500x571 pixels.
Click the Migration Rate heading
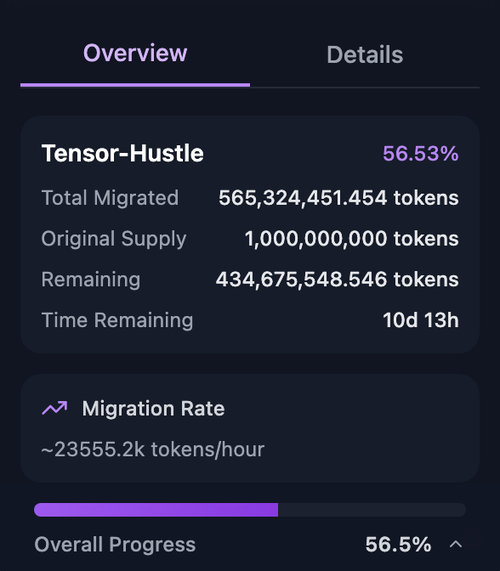pyautogui.click(x=153, y=408)
